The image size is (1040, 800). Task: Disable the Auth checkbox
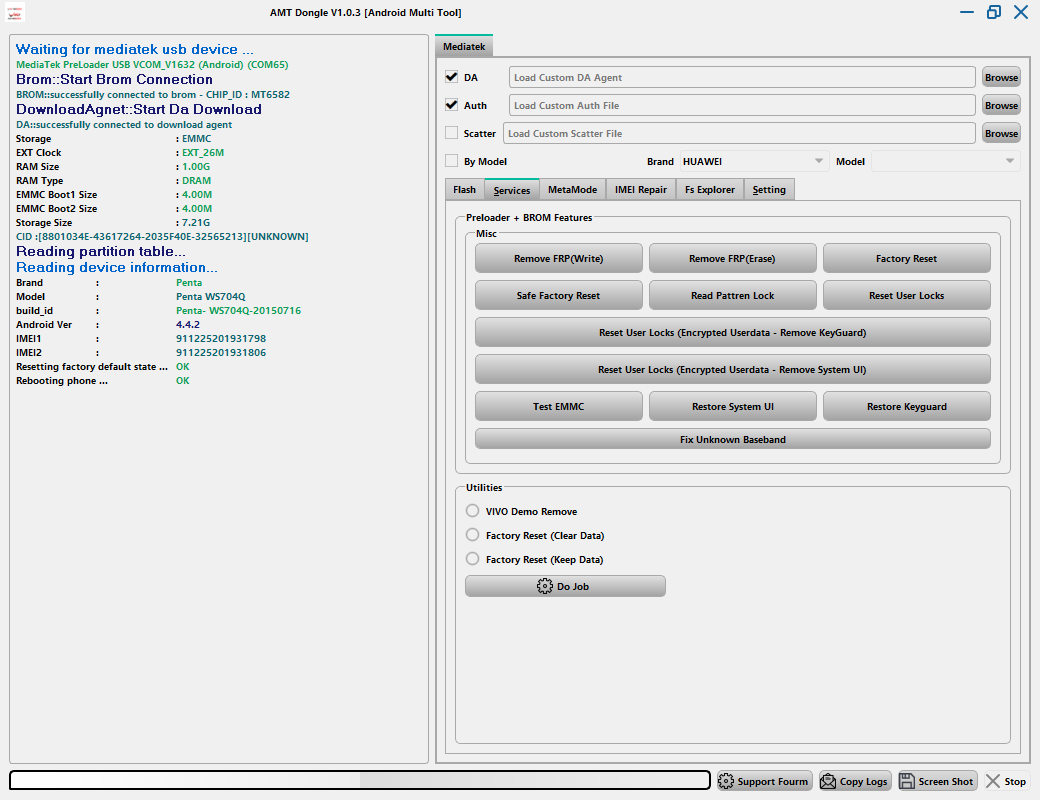point(452,105)
